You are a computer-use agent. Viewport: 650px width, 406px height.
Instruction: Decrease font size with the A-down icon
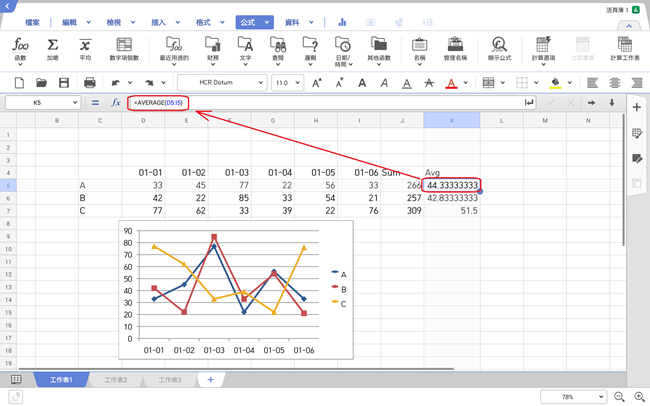click(339, 83)
